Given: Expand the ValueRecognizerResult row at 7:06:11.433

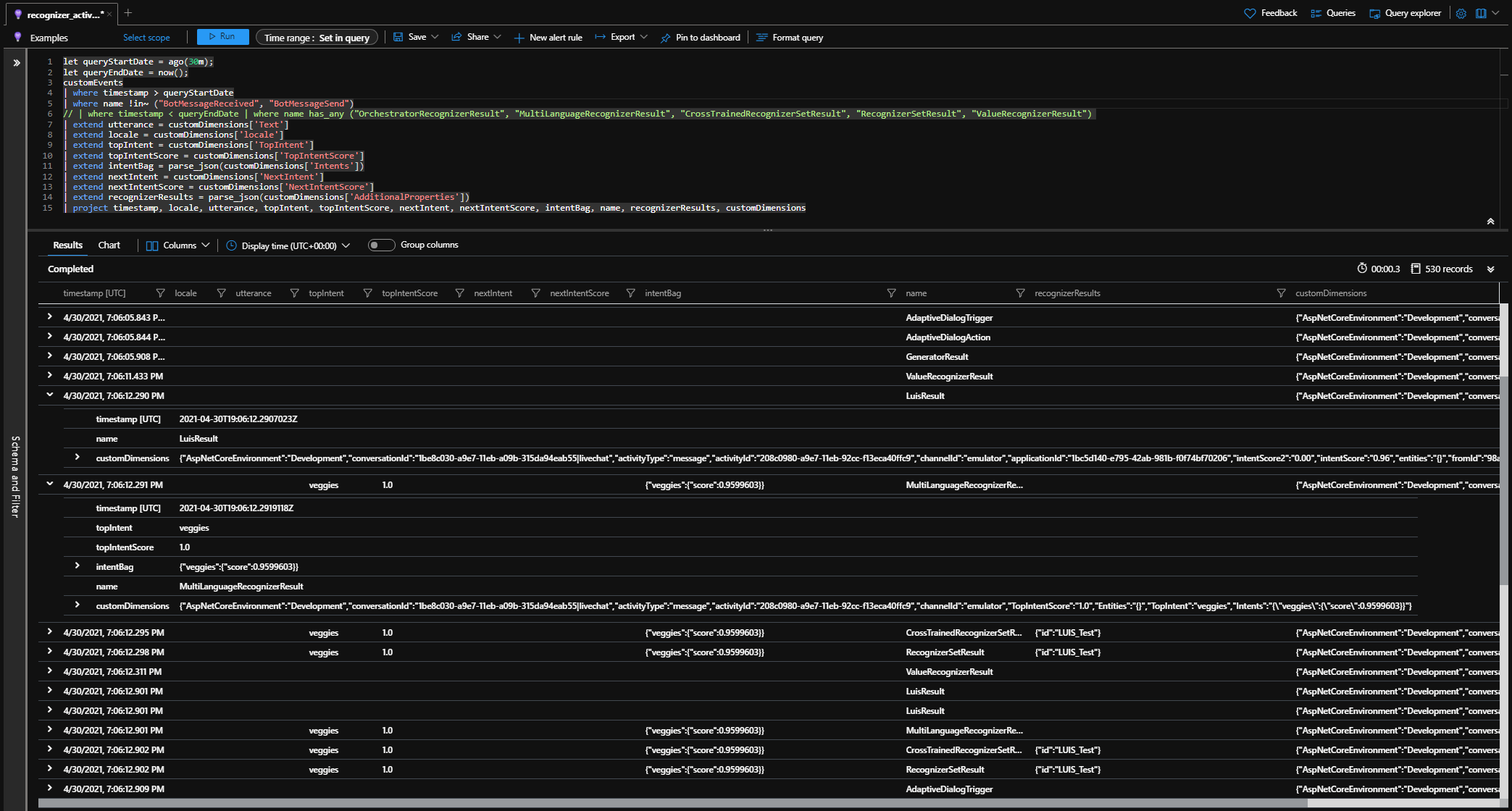Looking at the screenshot, I should (49, 376).
